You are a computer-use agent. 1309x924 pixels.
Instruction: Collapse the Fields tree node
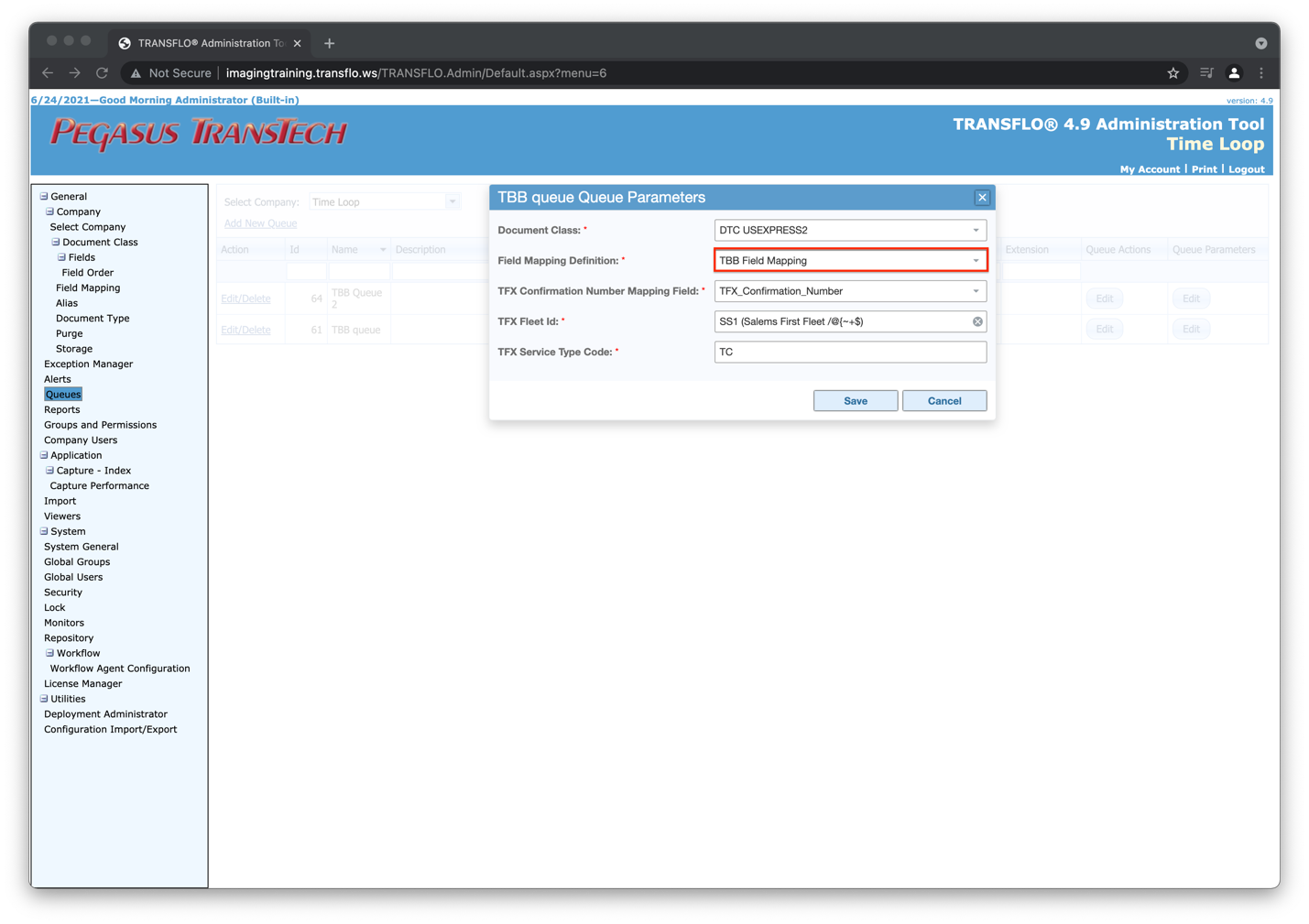pos(61,257)
